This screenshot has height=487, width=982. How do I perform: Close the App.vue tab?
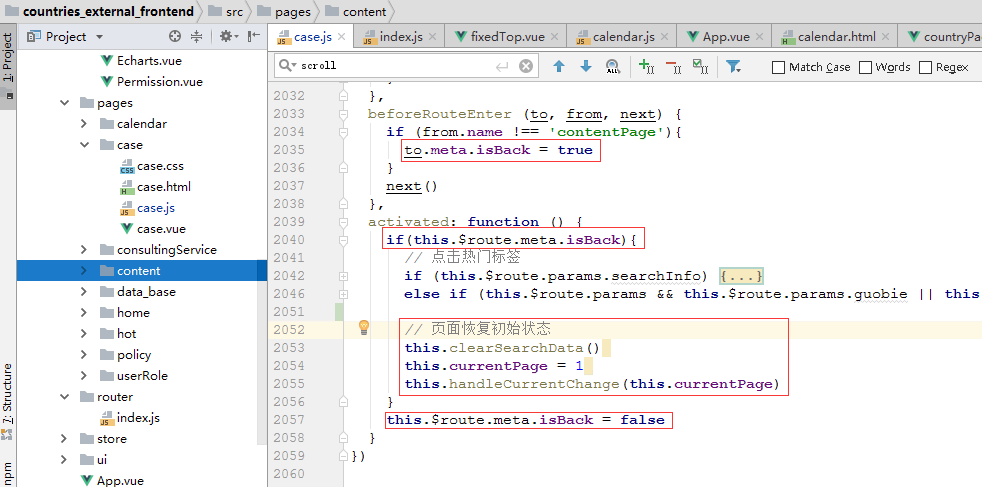tap(760, 37)
